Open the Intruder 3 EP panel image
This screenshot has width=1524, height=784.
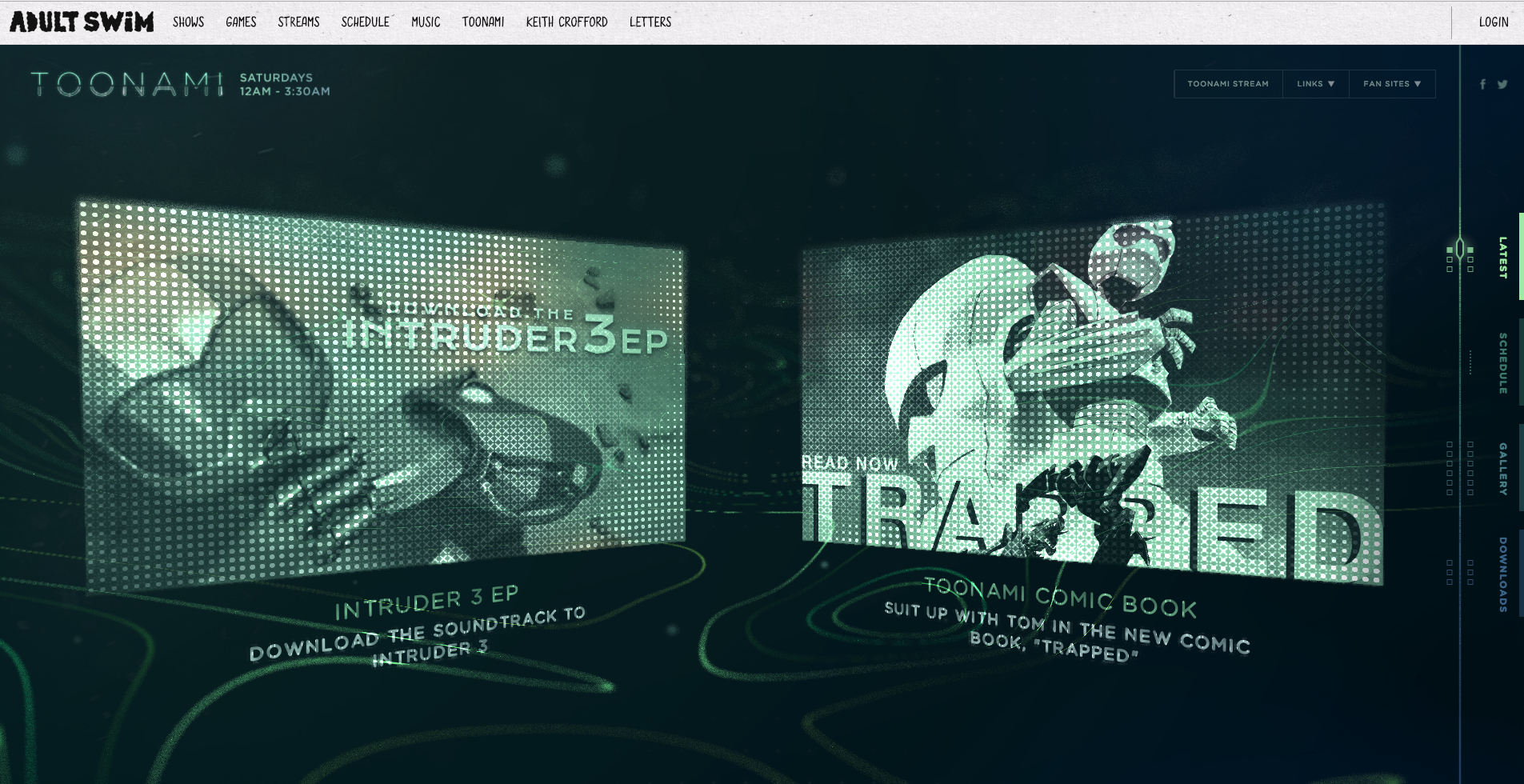(x=382, y=396)
